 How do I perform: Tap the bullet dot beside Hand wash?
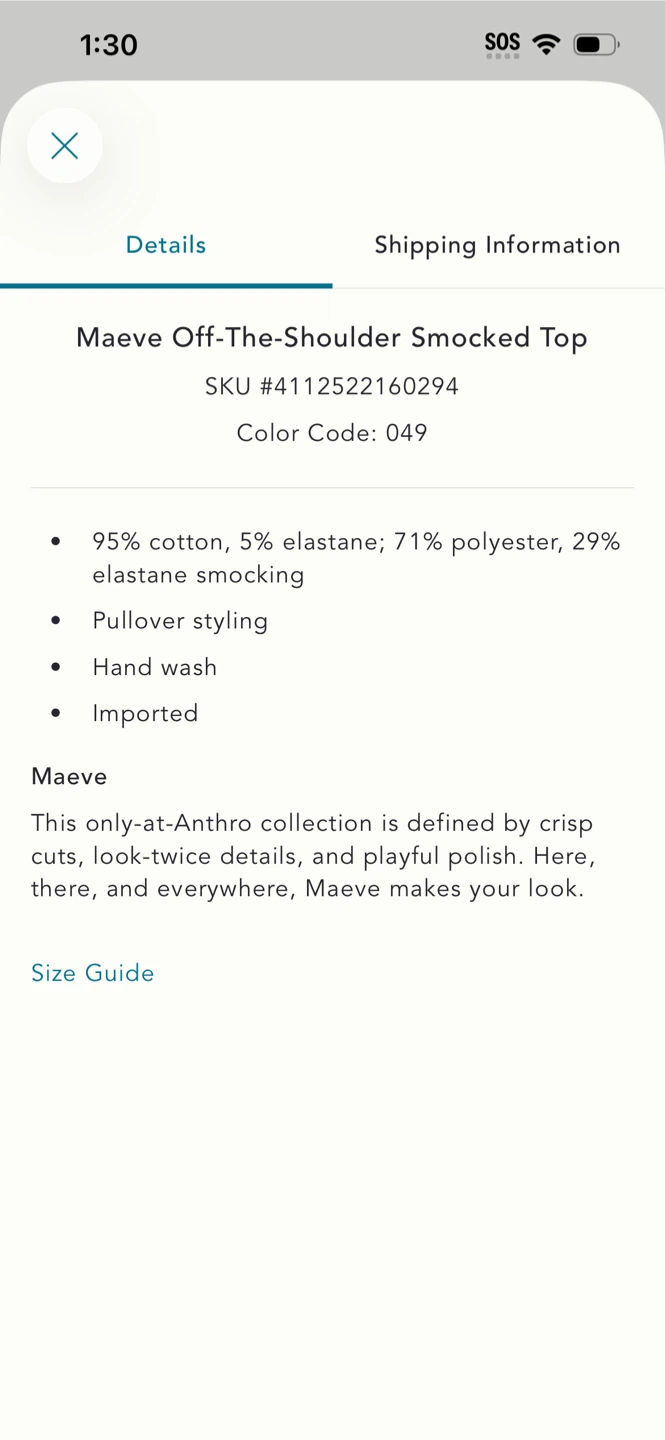point(56,667)
